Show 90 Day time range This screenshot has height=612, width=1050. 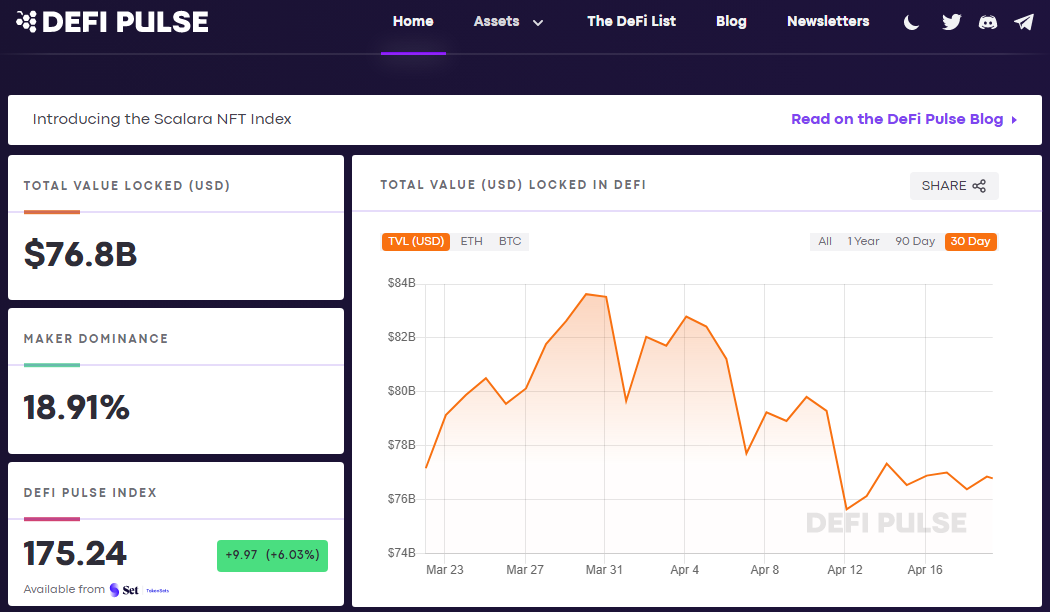(915, 242)
